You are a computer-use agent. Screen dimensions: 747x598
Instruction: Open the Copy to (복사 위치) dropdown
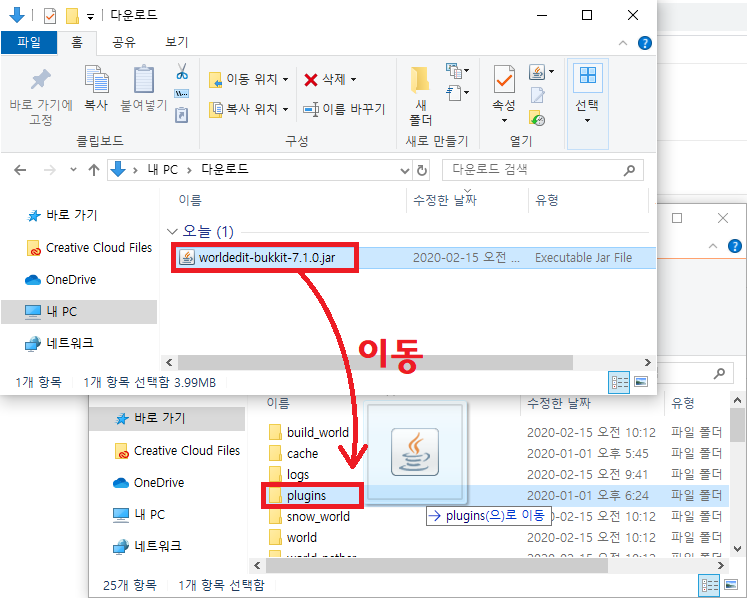249,109
